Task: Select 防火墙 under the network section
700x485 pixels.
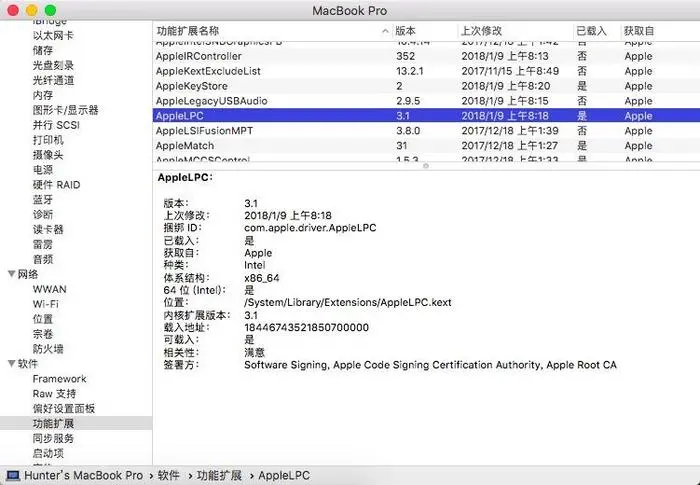Action: [48, 349]
